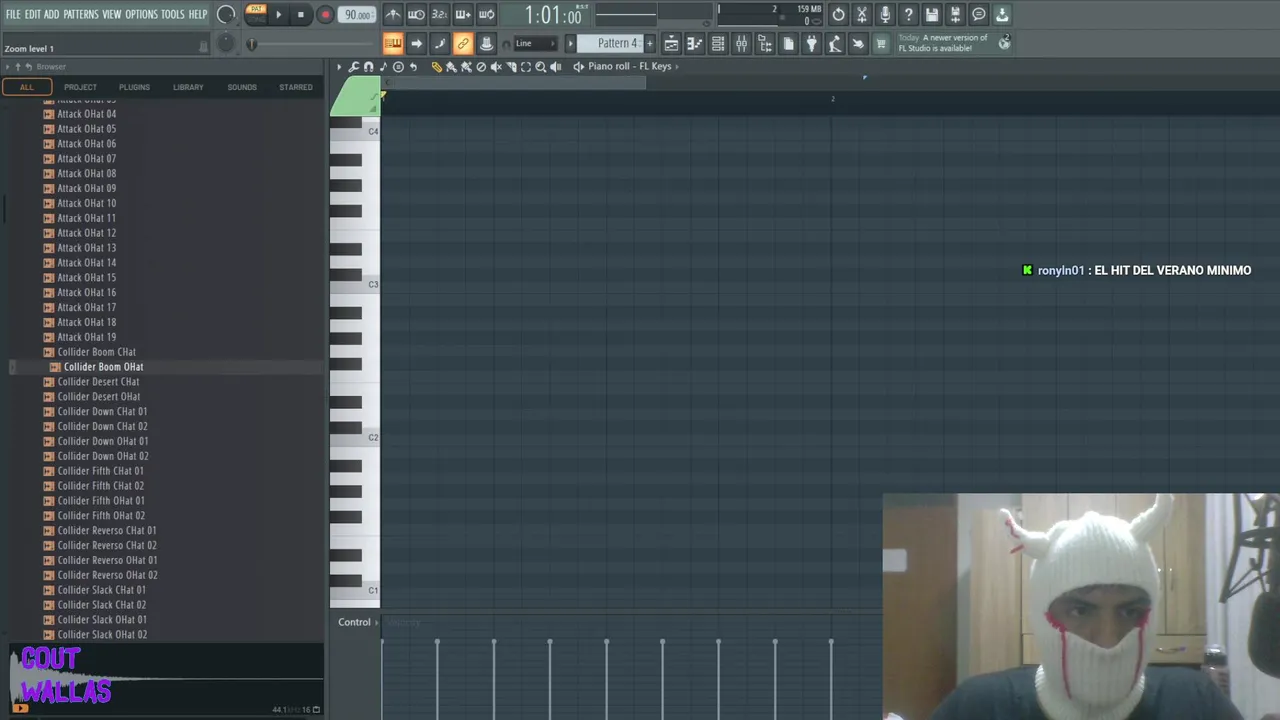Click the circular undo history icon
The image size is (1280, 720).
(838, 15)
